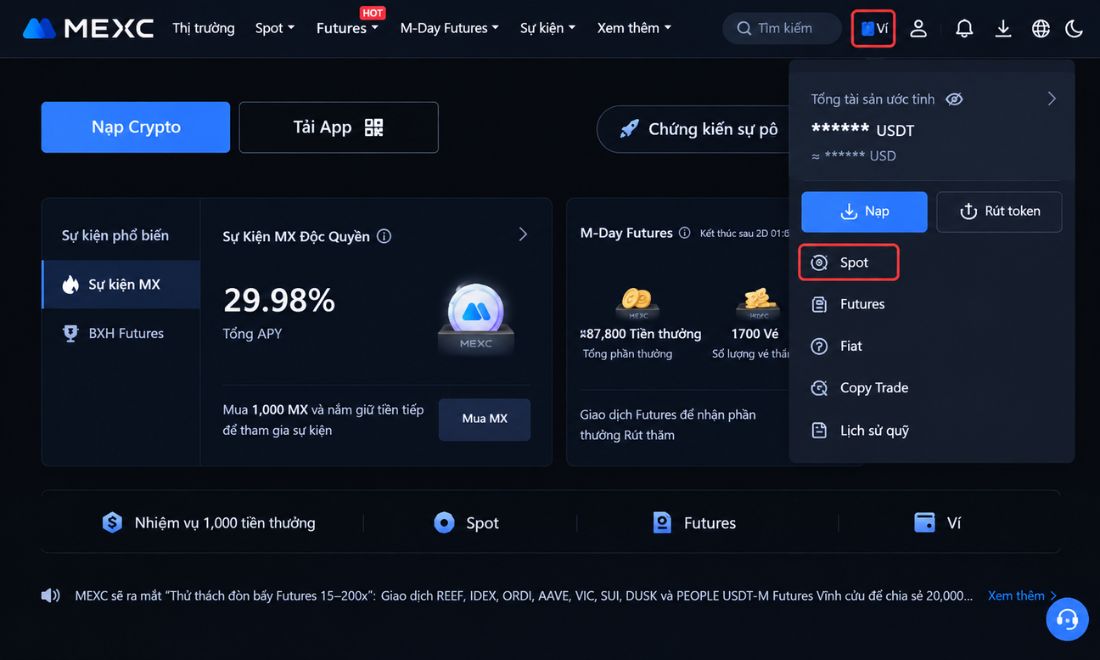Click the Futures shortcut in bottom bar
This screenshot has width=1100, height=660.
[694, 523]
